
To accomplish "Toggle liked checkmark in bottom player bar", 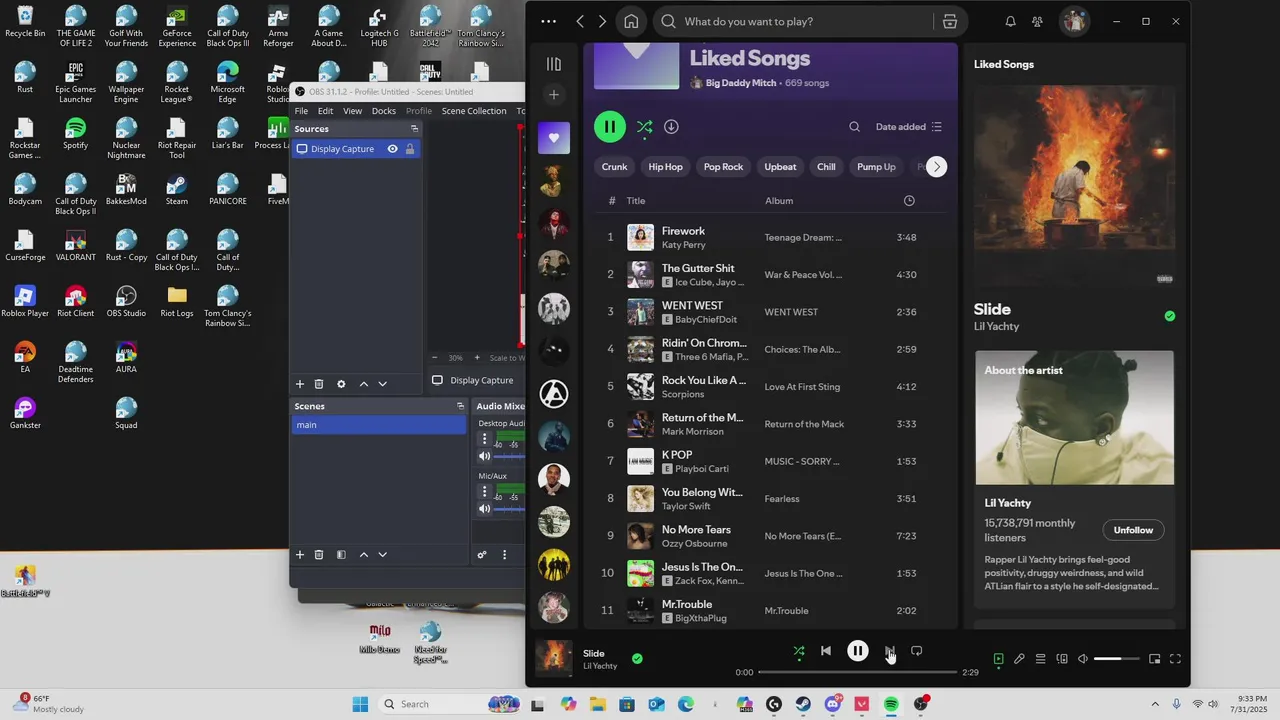I will click(637, 659).
